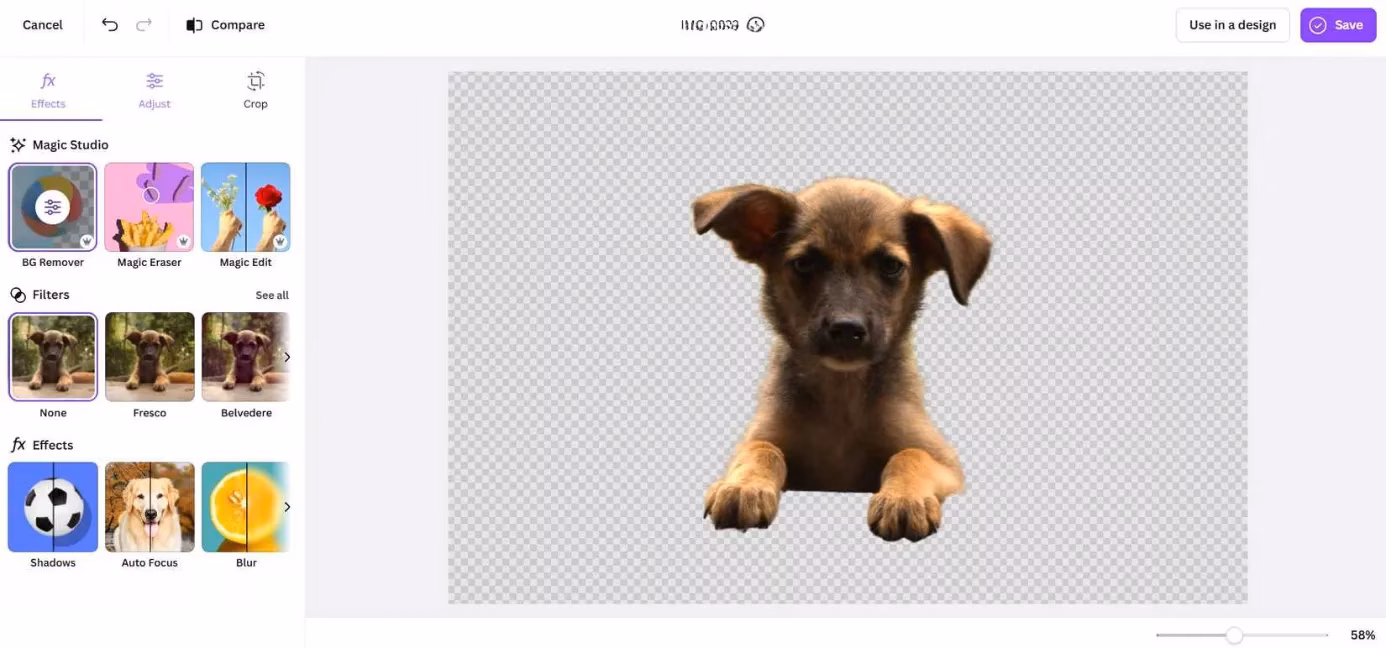Click the Undo arrow icon
Image resolution: width=1386 pixels, height=648 pixels.
110,24
